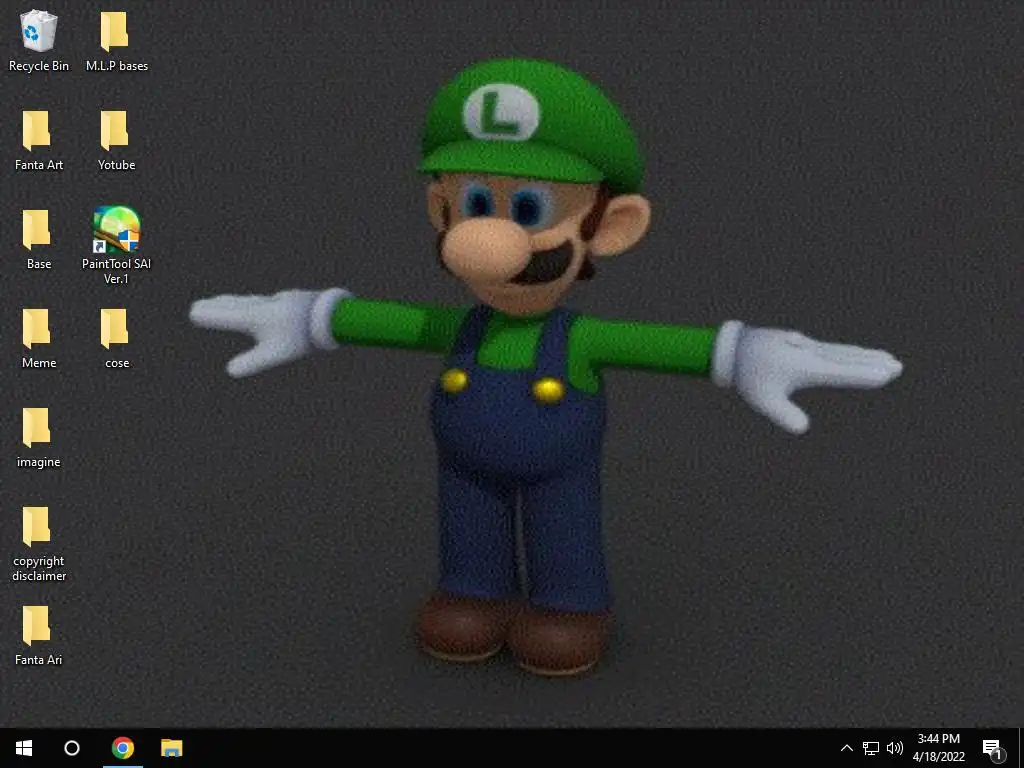
Task: Select the imagine folder icon
Action: tap(37, 428)
